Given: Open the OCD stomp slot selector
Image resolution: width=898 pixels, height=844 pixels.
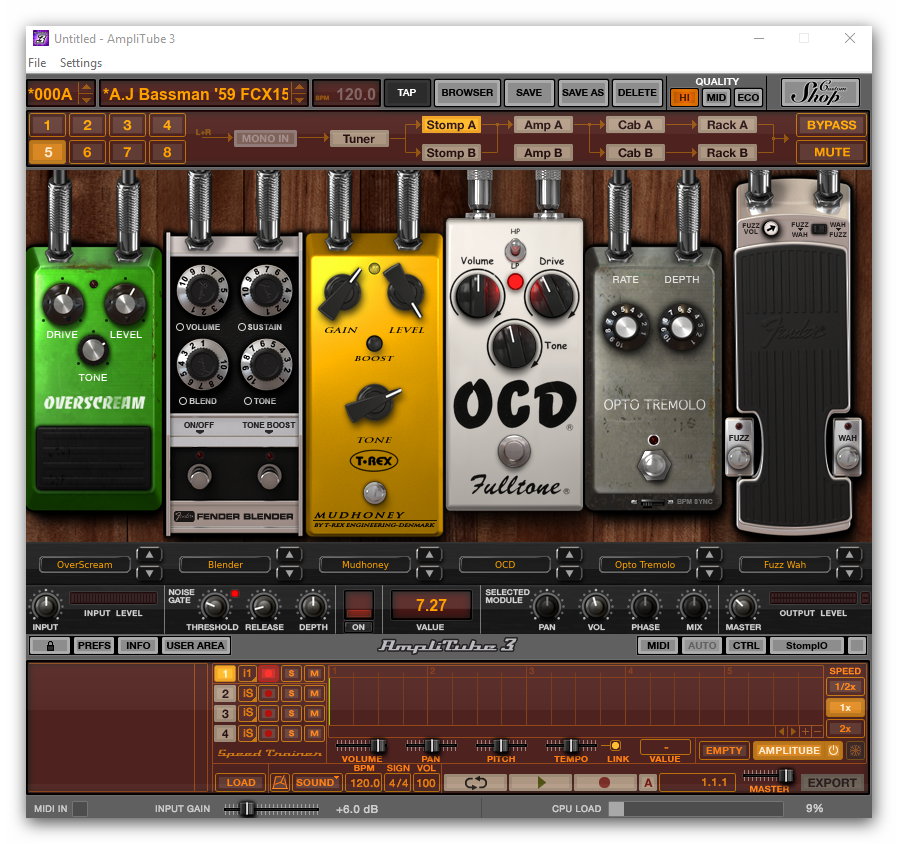Looking at the screenshot, I should pyautogui.click(x=505, y=565).
